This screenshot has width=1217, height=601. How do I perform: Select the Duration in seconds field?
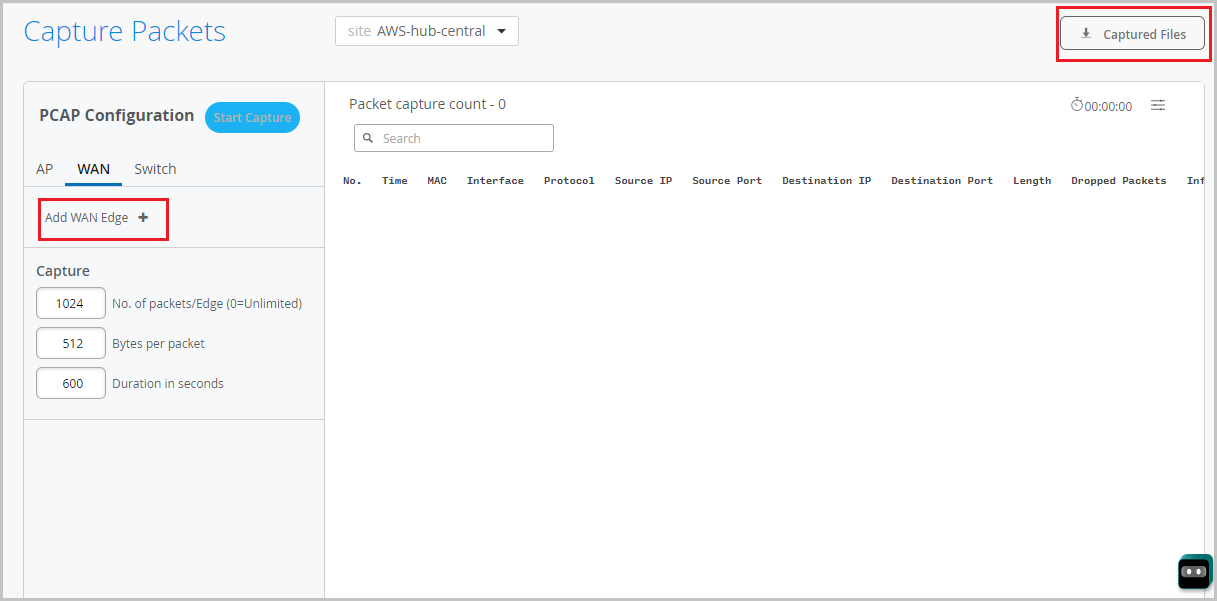coord(70,383)
